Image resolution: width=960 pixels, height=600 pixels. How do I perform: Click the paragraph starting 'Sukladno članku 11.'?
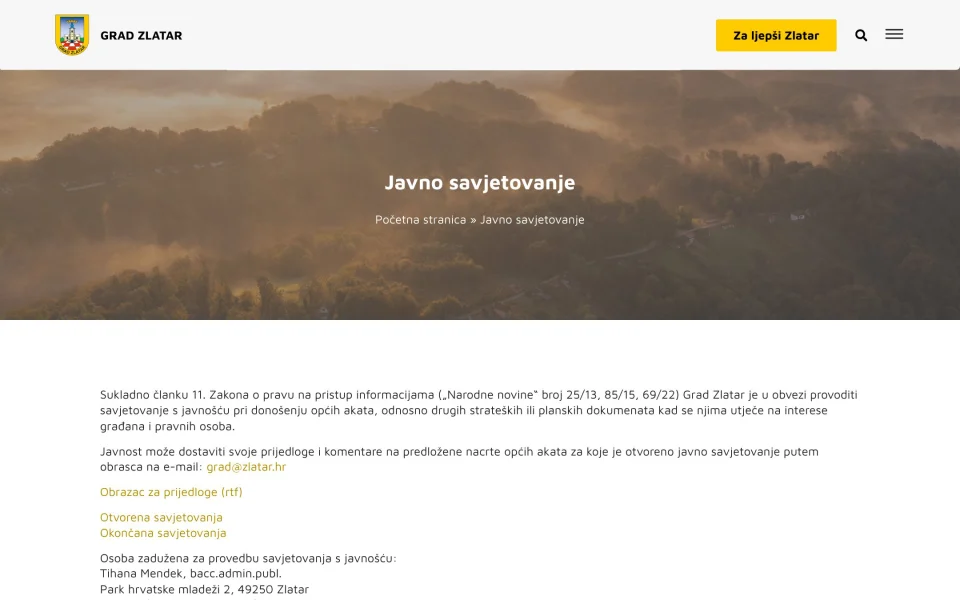[479, 410]
